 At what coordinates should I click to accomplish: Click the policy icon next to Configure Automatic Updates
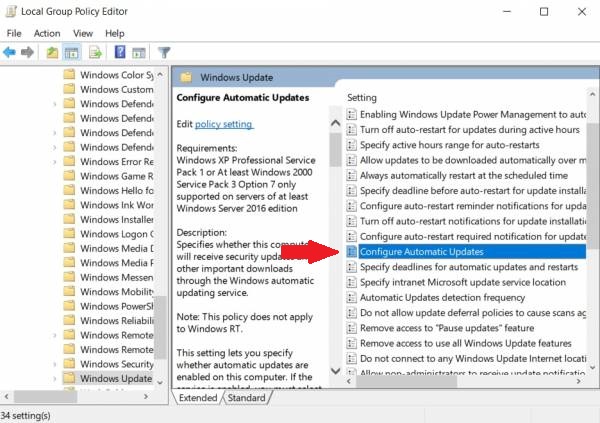point(351,252)
